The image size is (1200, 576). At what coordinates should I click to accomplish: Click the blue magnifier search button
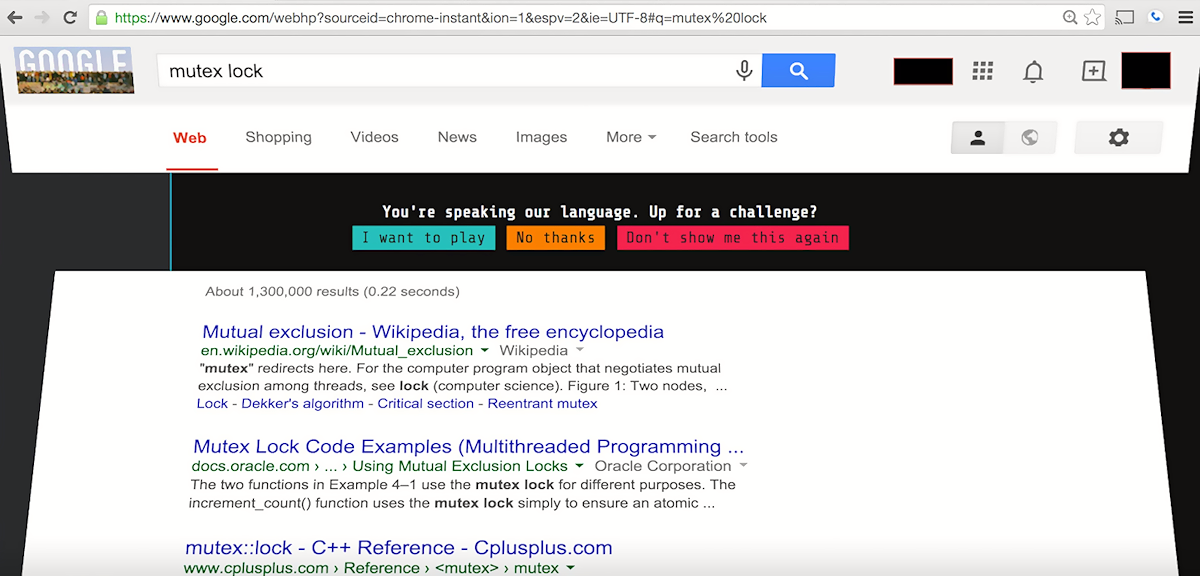pos(798,71)
